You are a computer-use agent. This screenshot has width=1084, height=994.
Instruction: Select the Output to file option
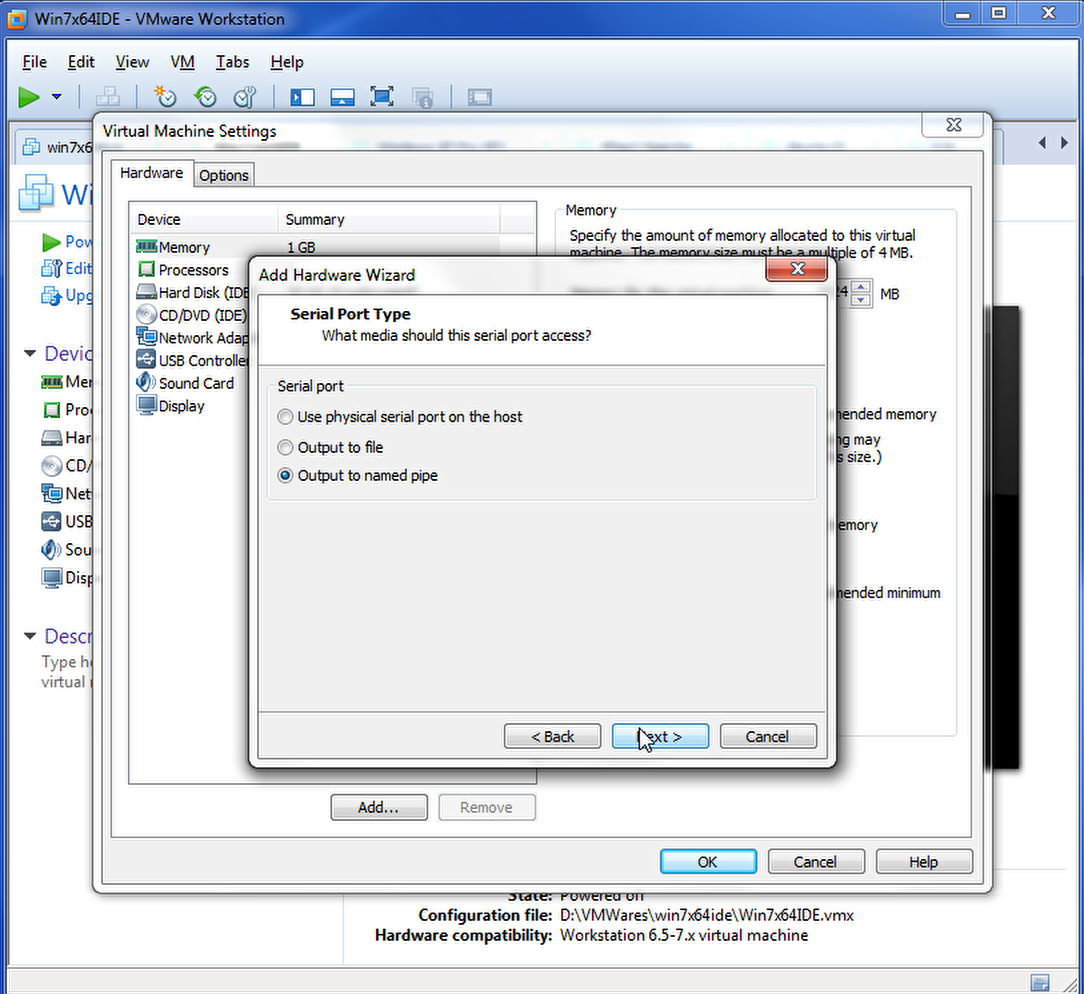(286, 448)
